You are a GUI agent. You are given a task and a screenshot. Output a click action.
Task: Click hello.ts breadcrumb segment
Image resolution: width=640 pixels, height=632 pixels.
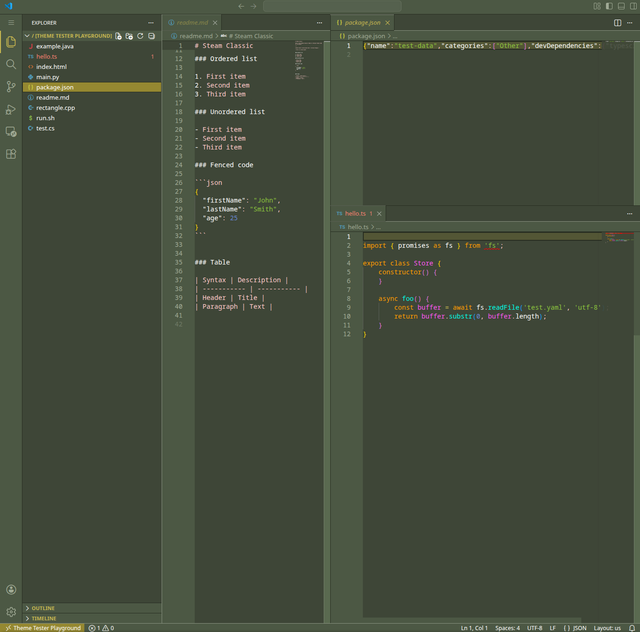coord(353,227)
